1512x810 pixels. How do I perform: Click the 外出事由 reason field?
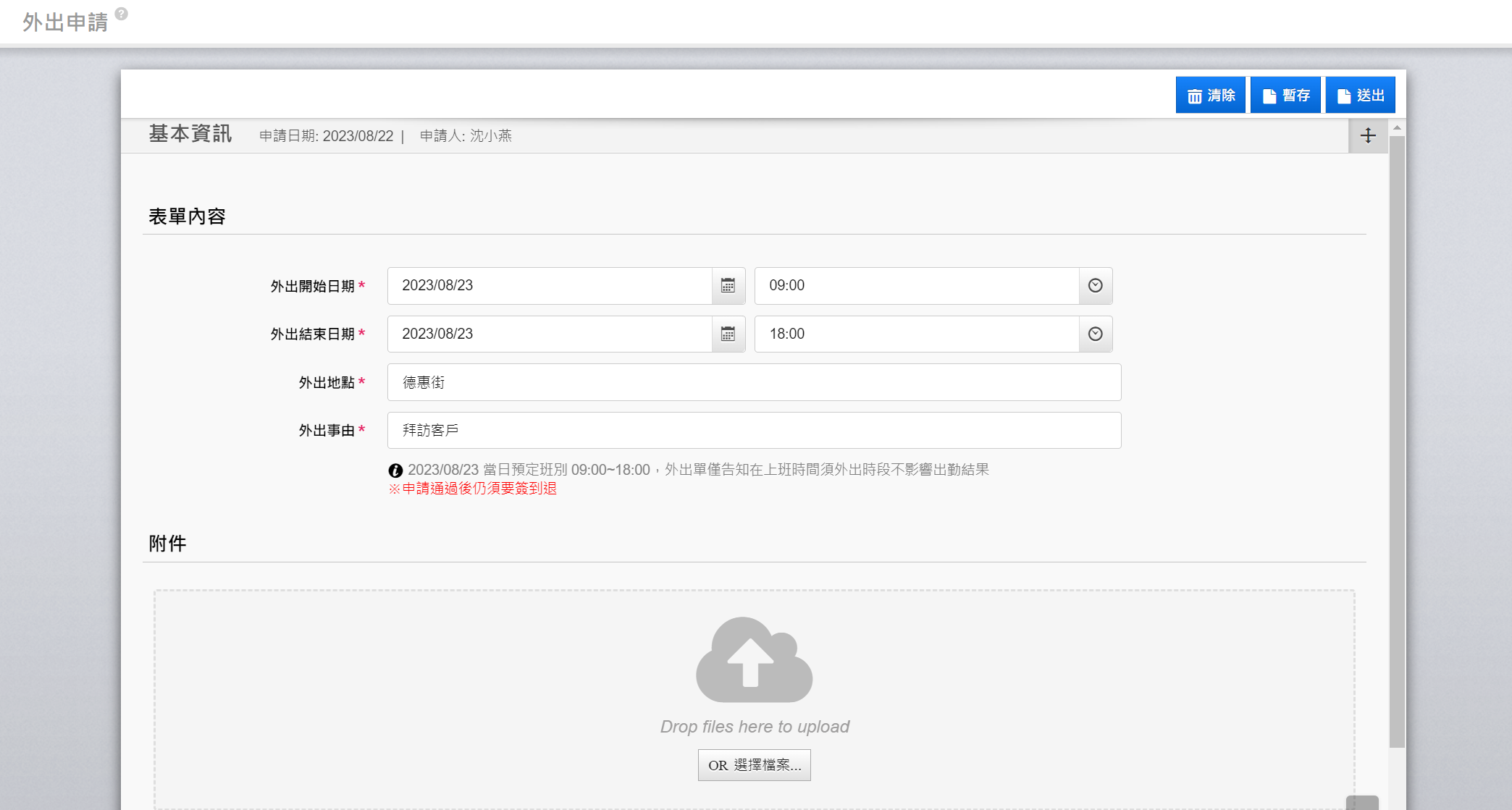tap(754, 431)
